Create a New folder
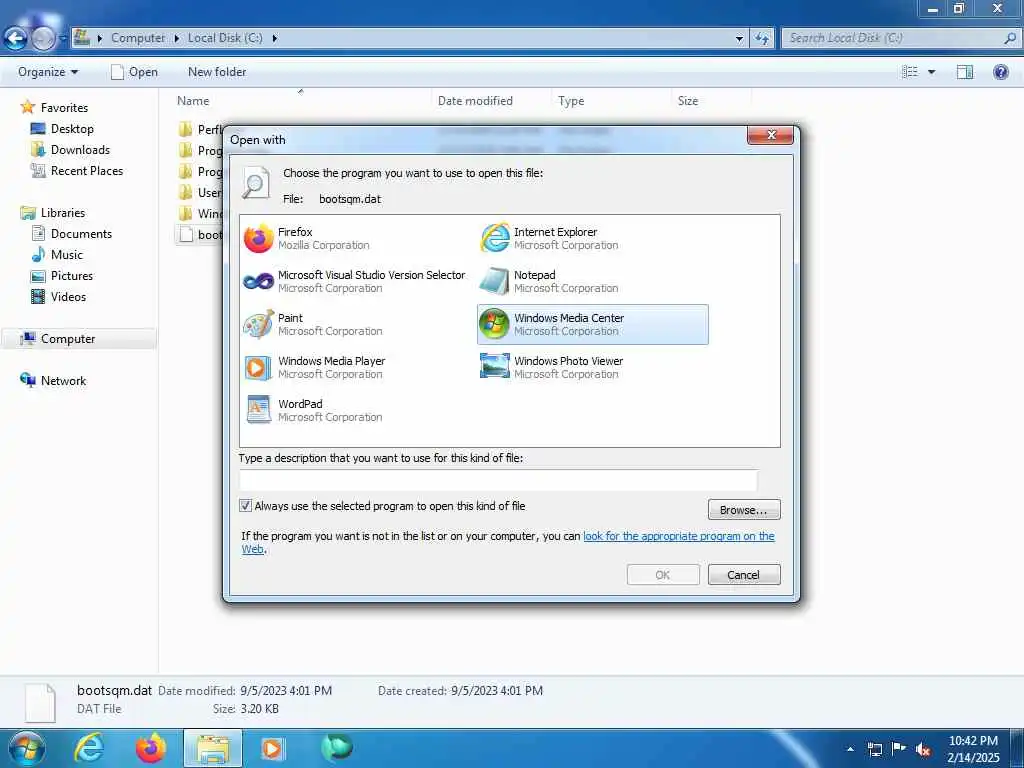The image size is (1024, 768). pyautogui.click(x=217, y=72)
